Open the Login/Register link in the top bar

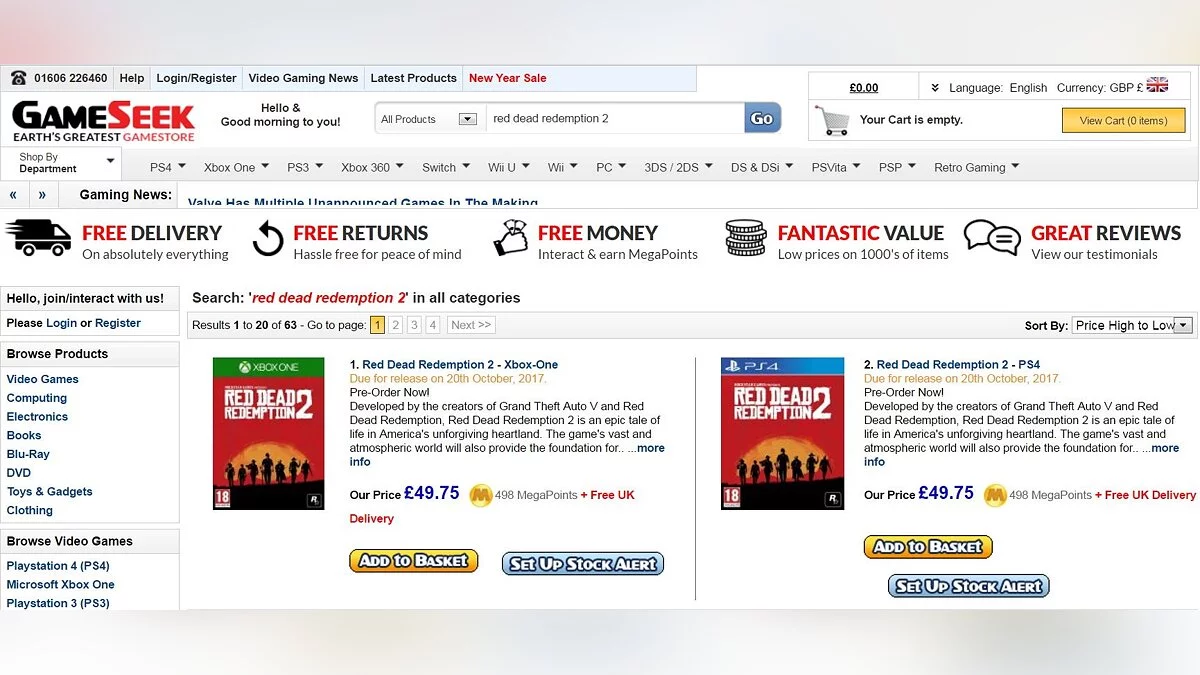tap(197, 78)
